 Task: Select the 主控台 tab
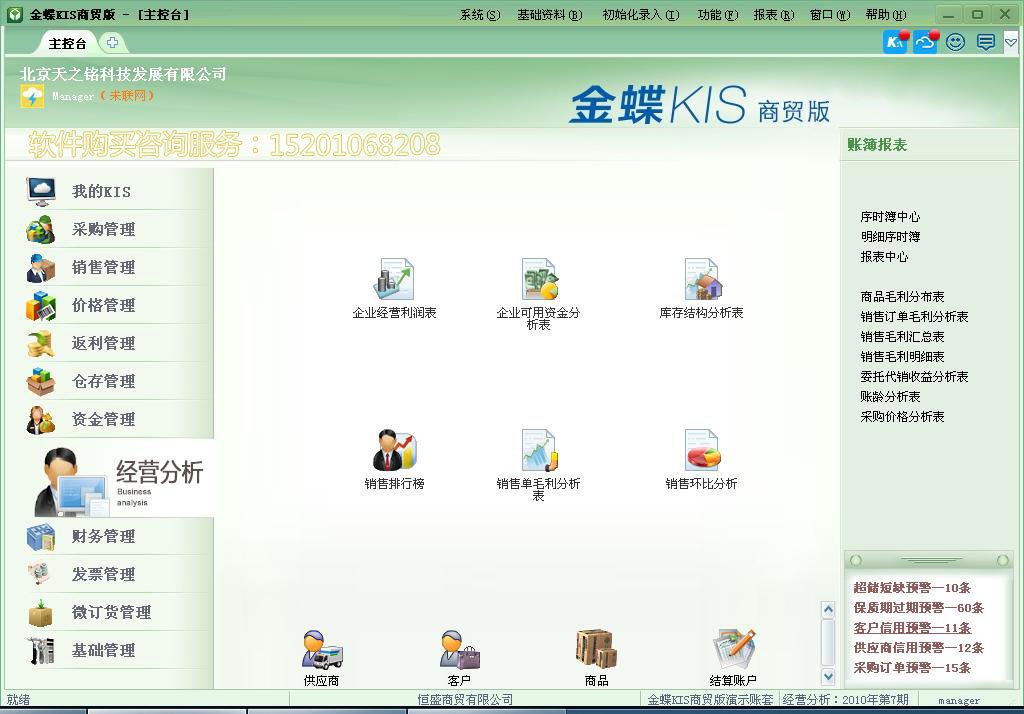pos(67,43)
